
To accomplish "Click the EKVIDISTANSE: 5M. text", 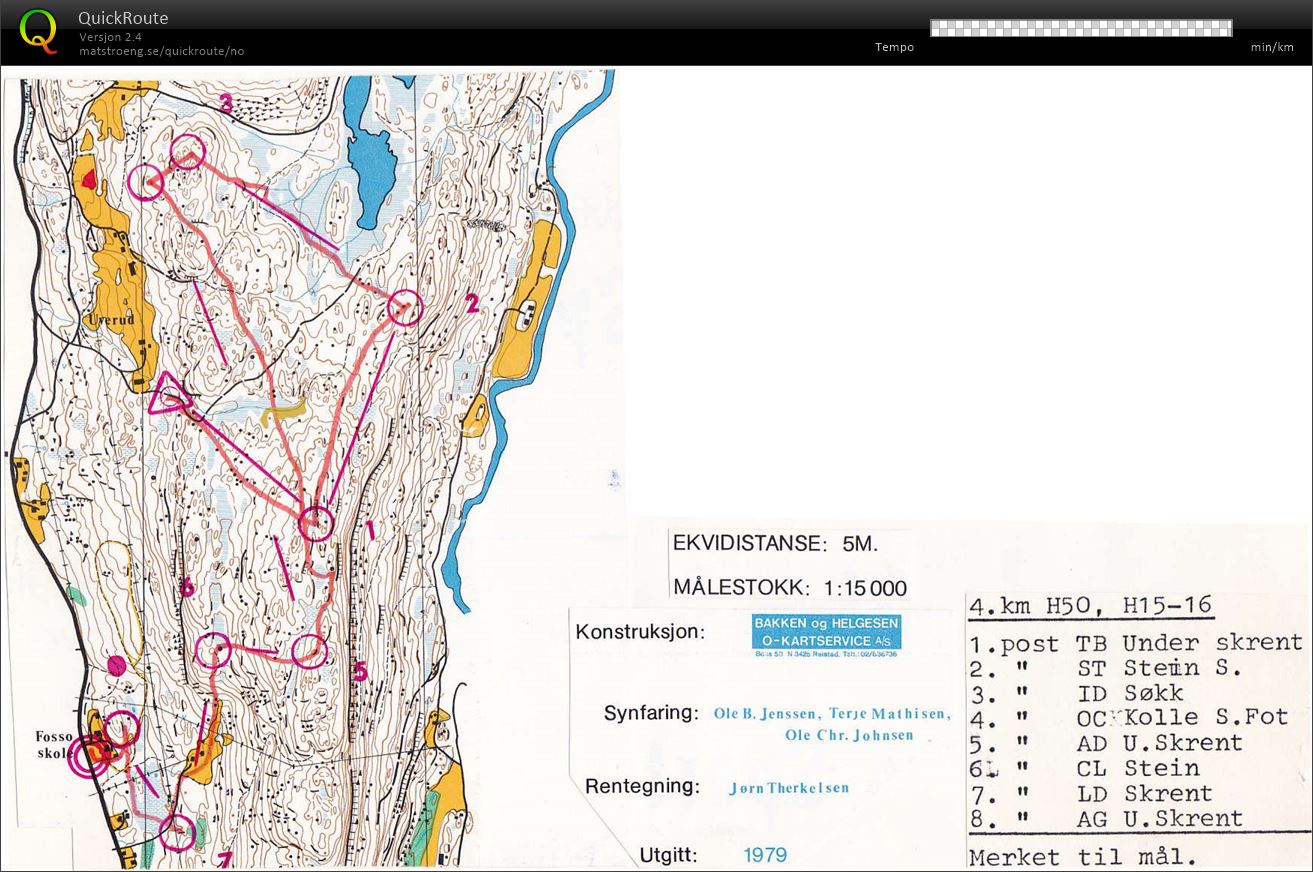I will coord(775,544).
